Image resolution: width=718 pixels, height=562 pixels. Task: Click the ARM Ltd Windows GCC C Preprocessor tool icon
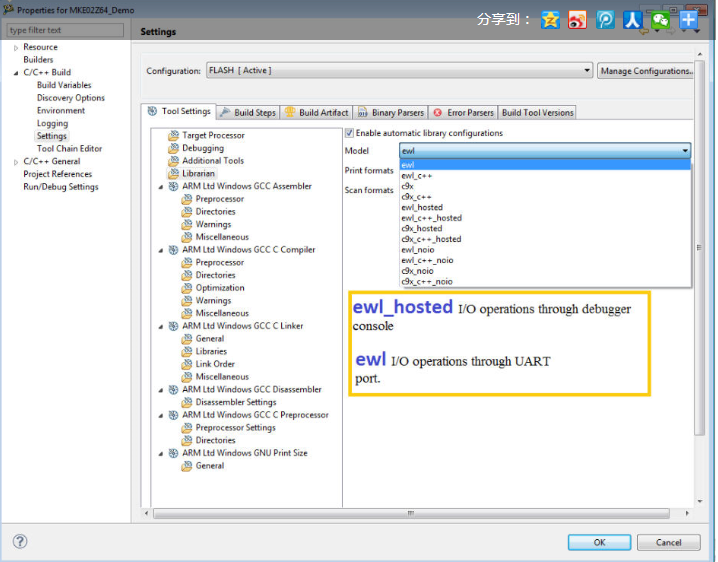[x=174, y=415]
